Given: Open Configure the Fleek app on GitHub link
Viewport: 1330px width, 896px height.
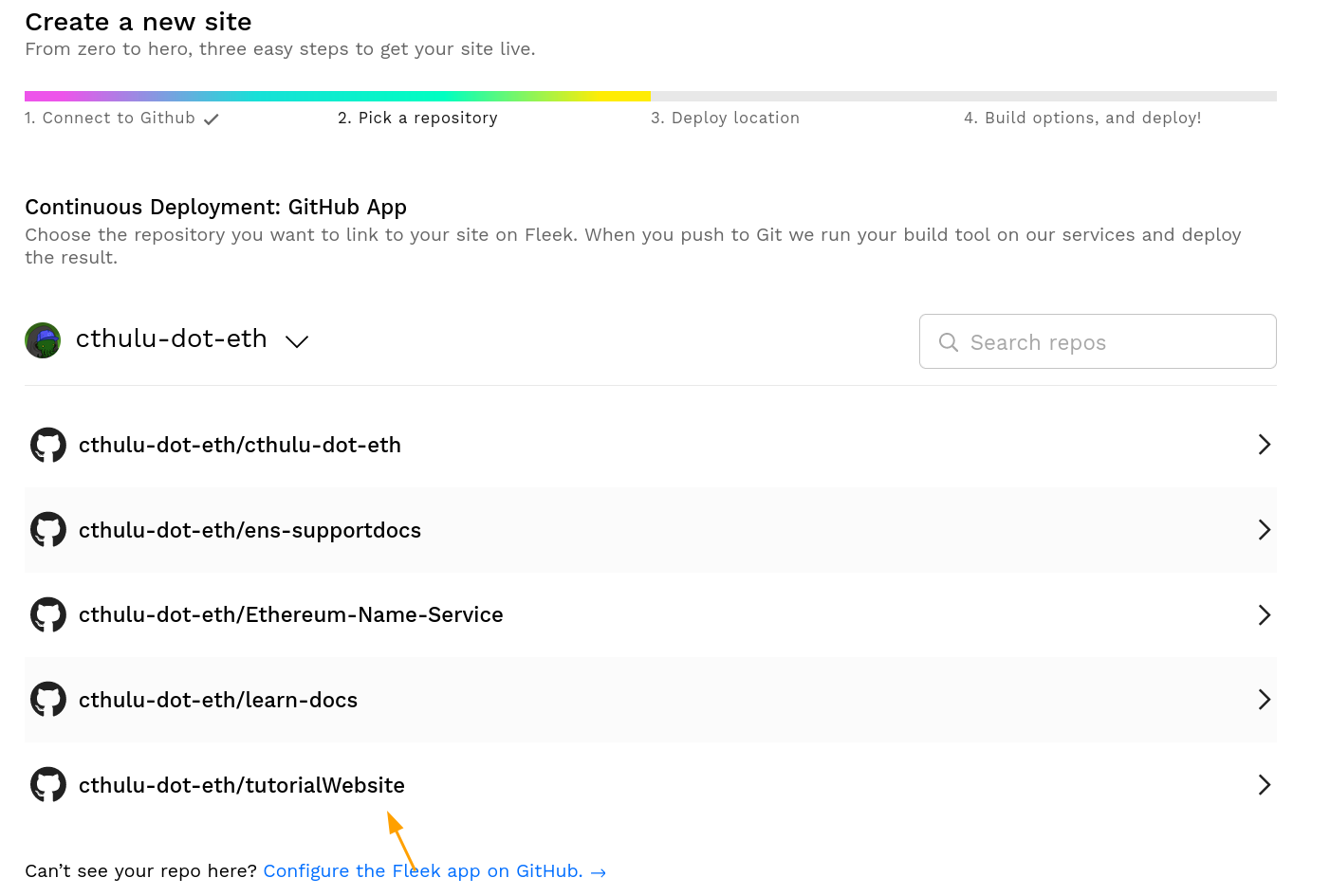Looking at the screenshot, I should click(434, 871).
